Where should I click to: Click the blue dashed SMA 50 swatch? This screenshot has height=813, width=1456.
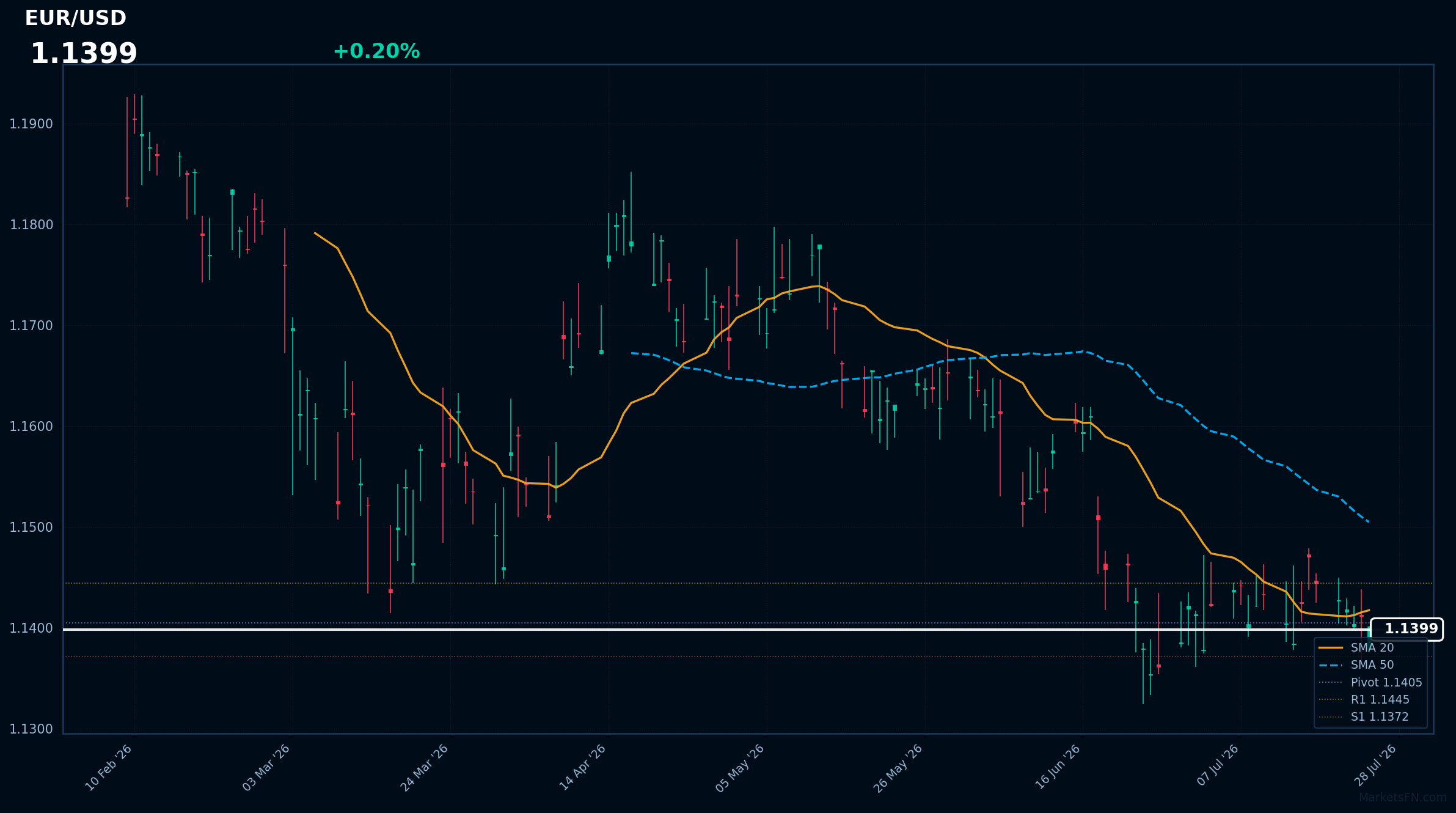pyautogui.click(x=1330, y=665)
